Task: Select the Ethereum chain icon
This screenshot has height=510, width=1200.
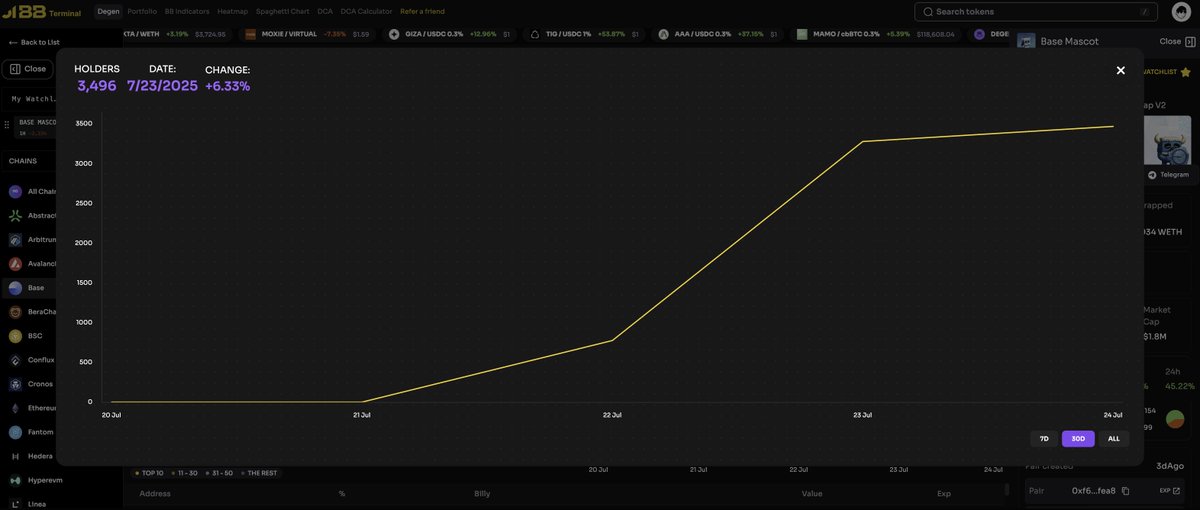Action: [x=15, y=408]
